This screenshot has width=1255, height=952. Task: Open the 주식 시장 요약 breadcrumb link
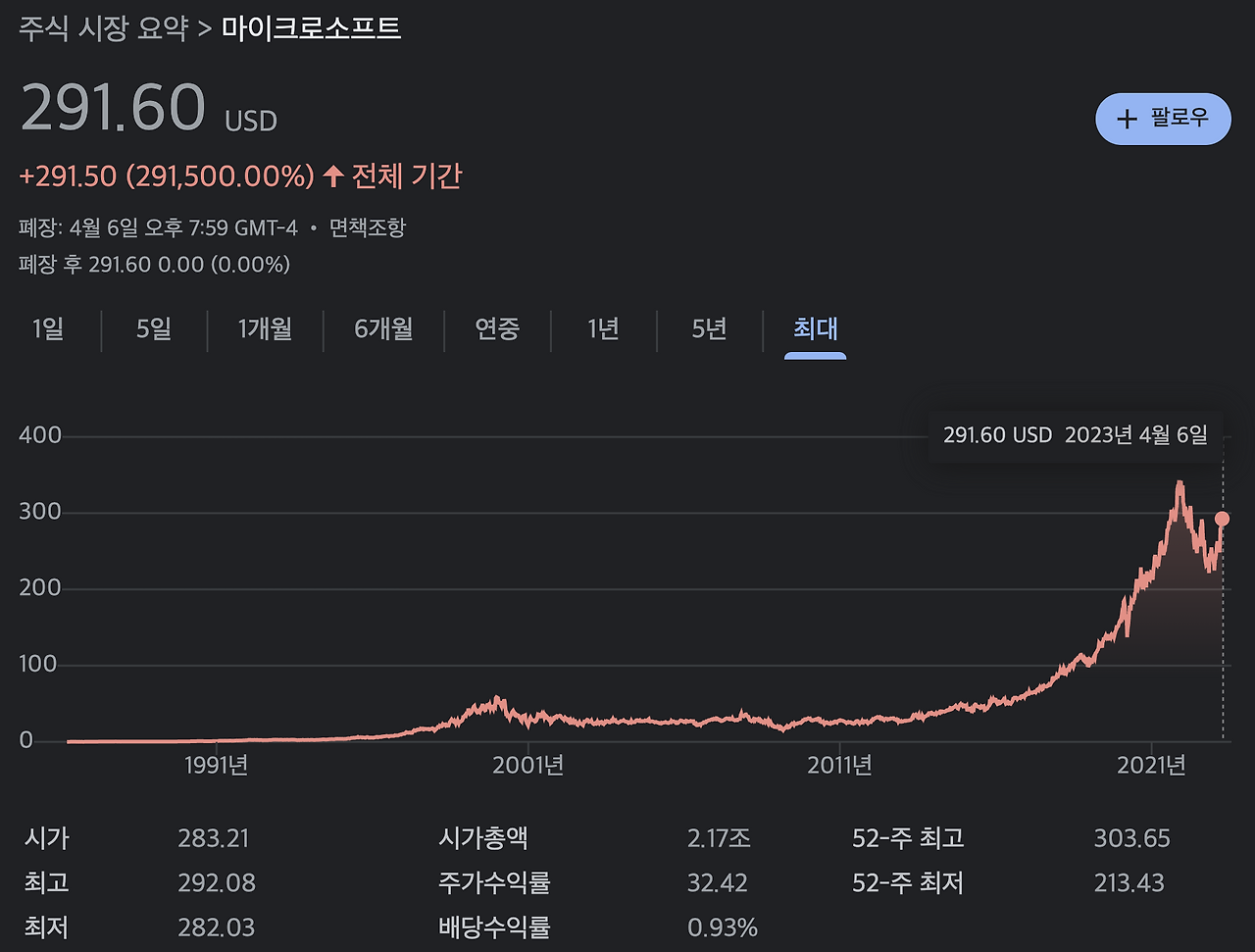coord(103,29)
